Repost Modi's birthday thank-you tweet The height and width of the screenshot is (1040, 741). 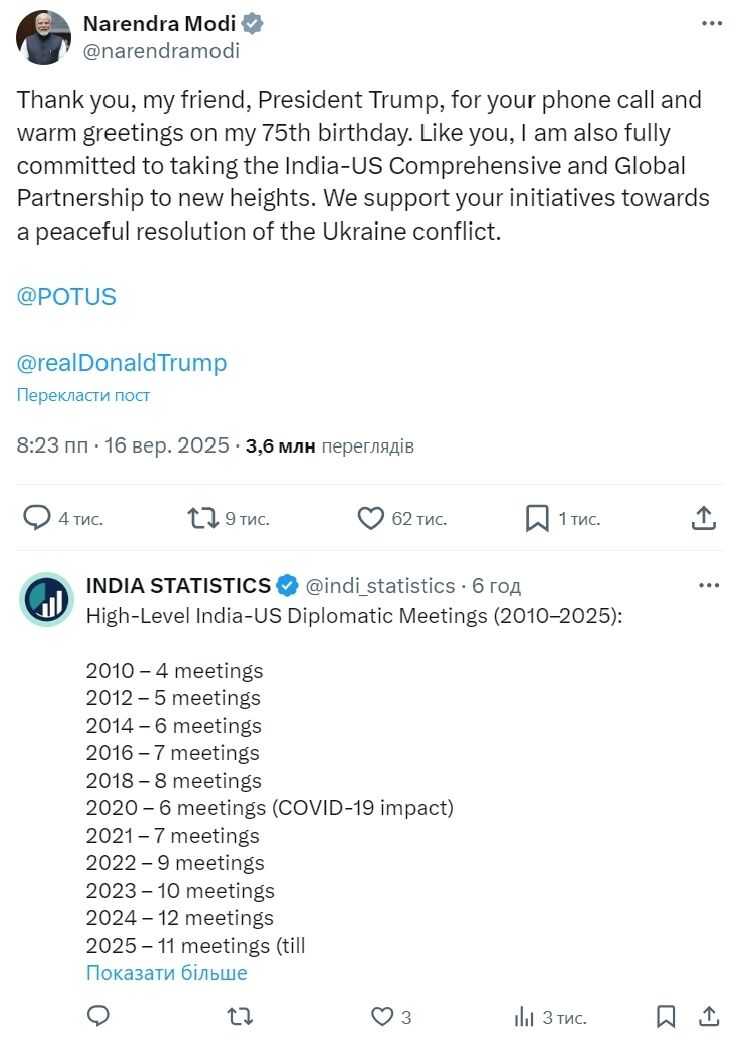tap(203, 518)
